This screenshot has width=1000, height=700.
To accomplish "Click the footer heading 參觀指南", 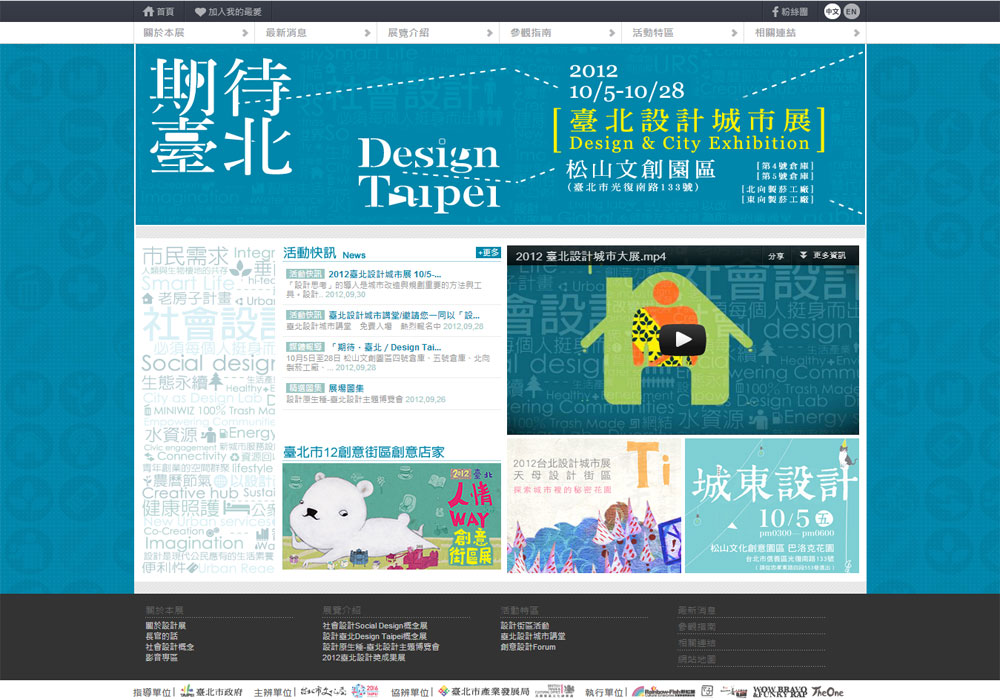I will click(696, 627).
